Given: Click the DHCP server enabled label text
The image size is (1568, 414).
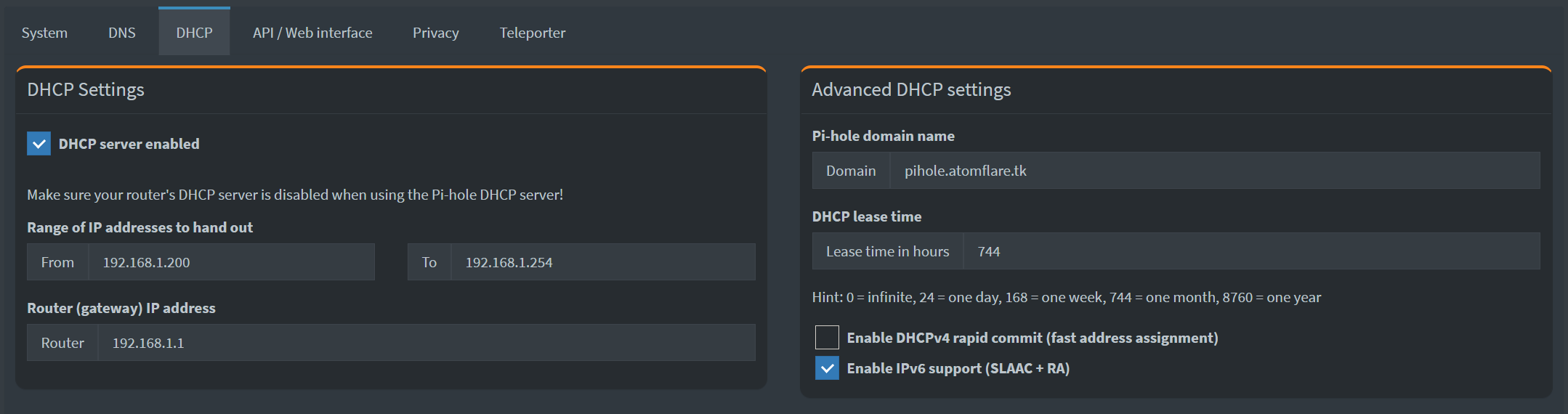Looking at the screenshot, I should click(129, 144).
